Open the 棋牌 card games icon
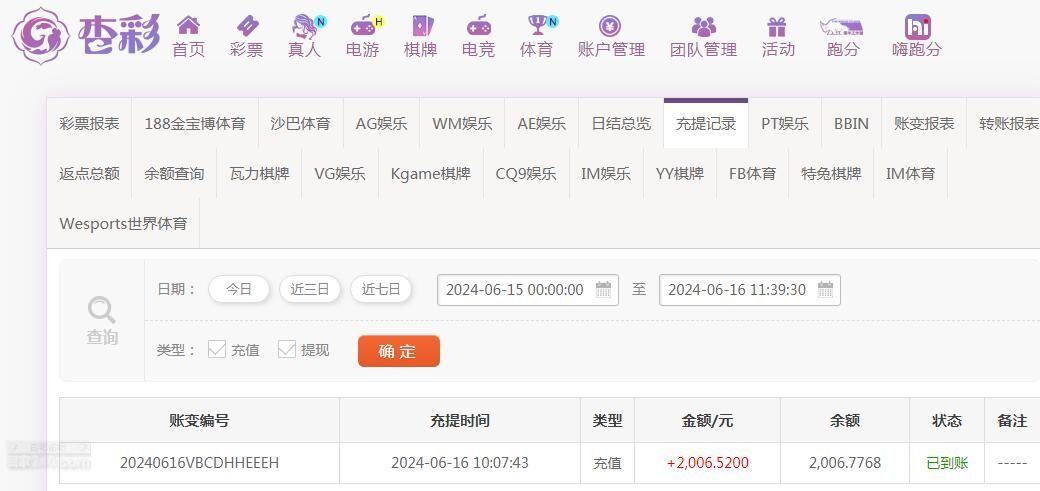The image size is (1040, 491). point(422,26)
